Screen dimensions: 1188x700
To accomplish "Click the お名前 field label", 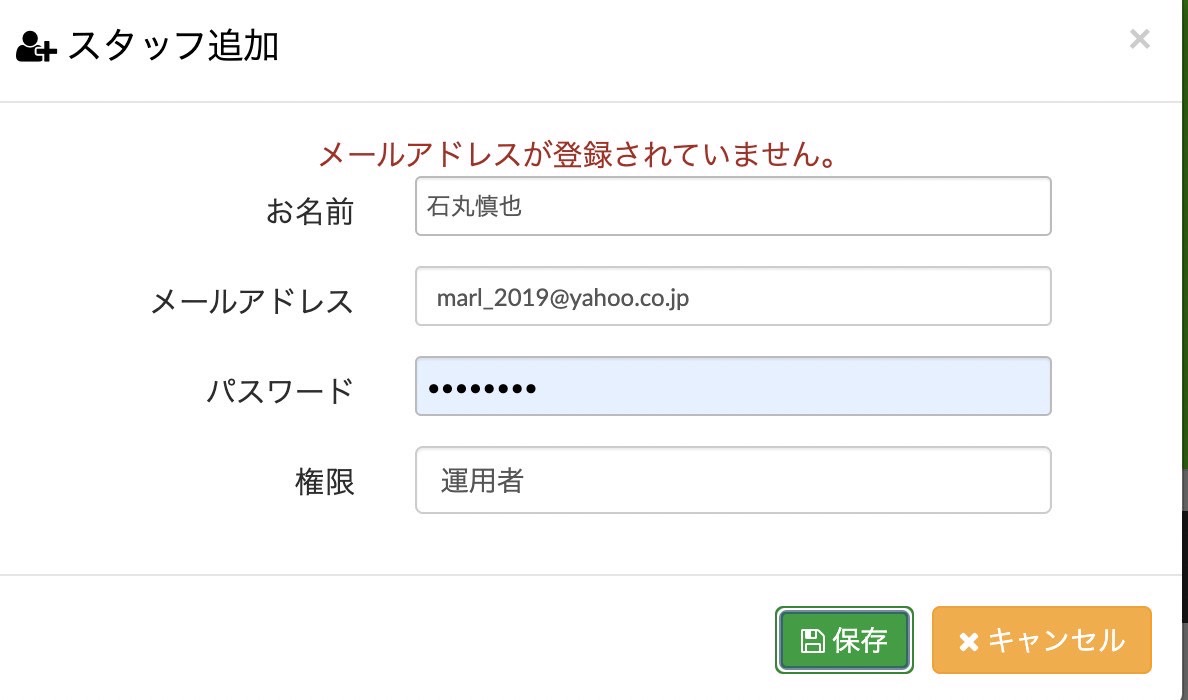I will point(310,211).
